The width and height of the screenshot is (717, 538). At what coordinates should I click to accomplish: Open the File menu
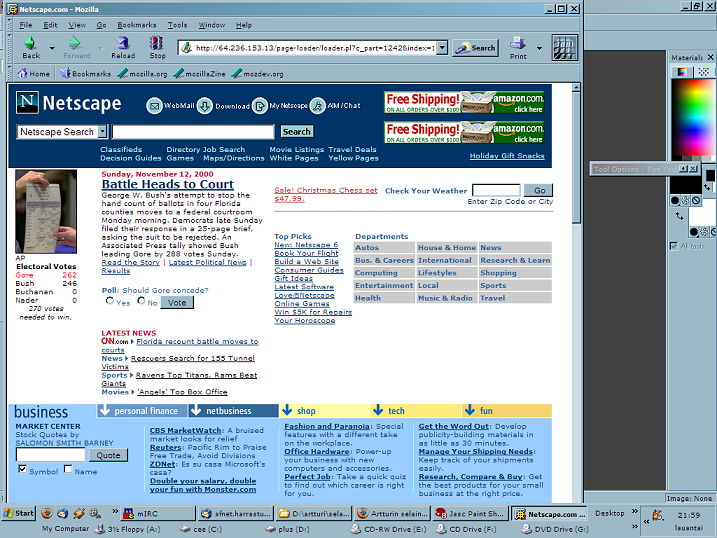click(x=26, y=25)
